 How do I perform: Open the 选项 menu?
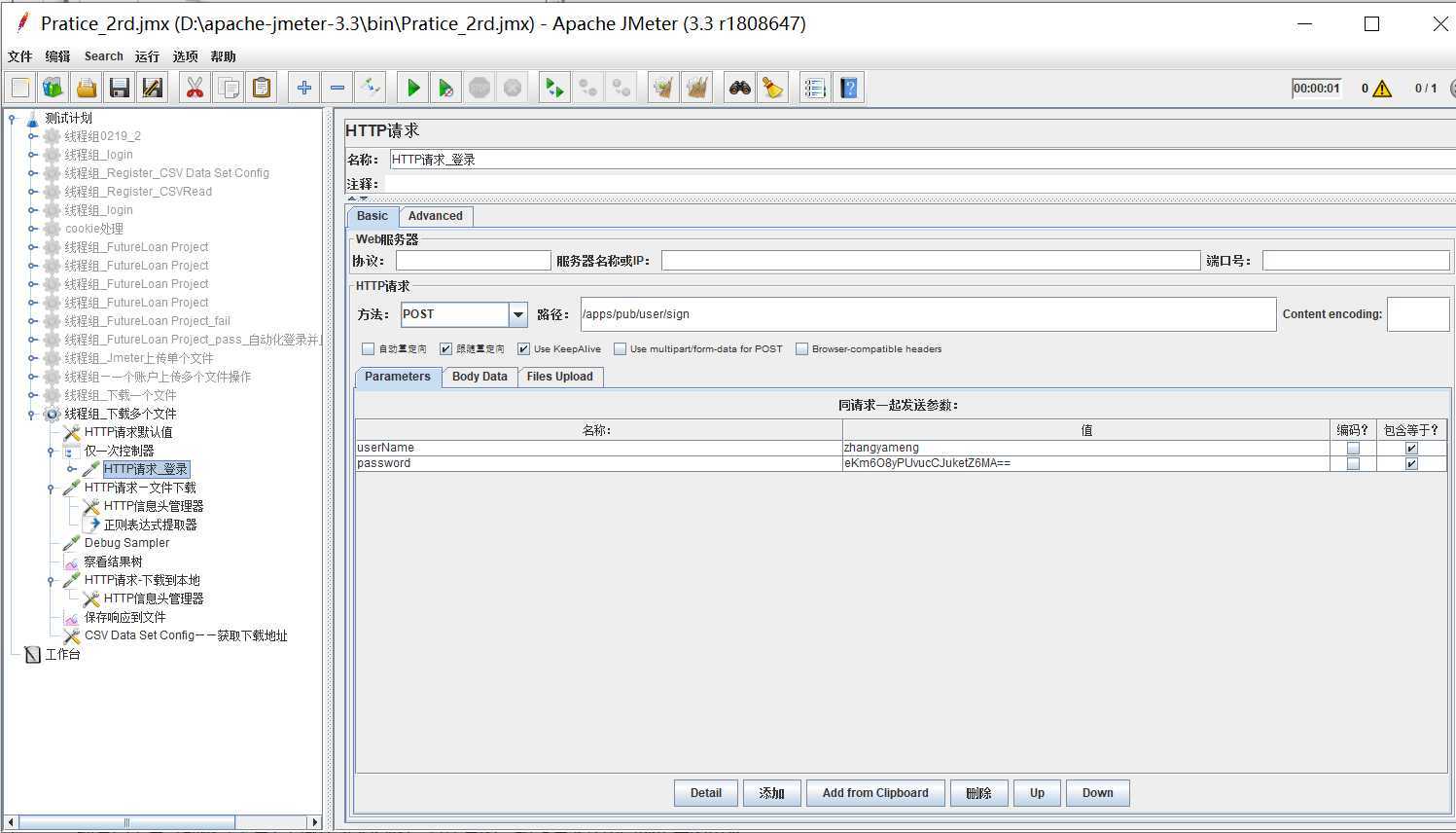pos(185,56)
